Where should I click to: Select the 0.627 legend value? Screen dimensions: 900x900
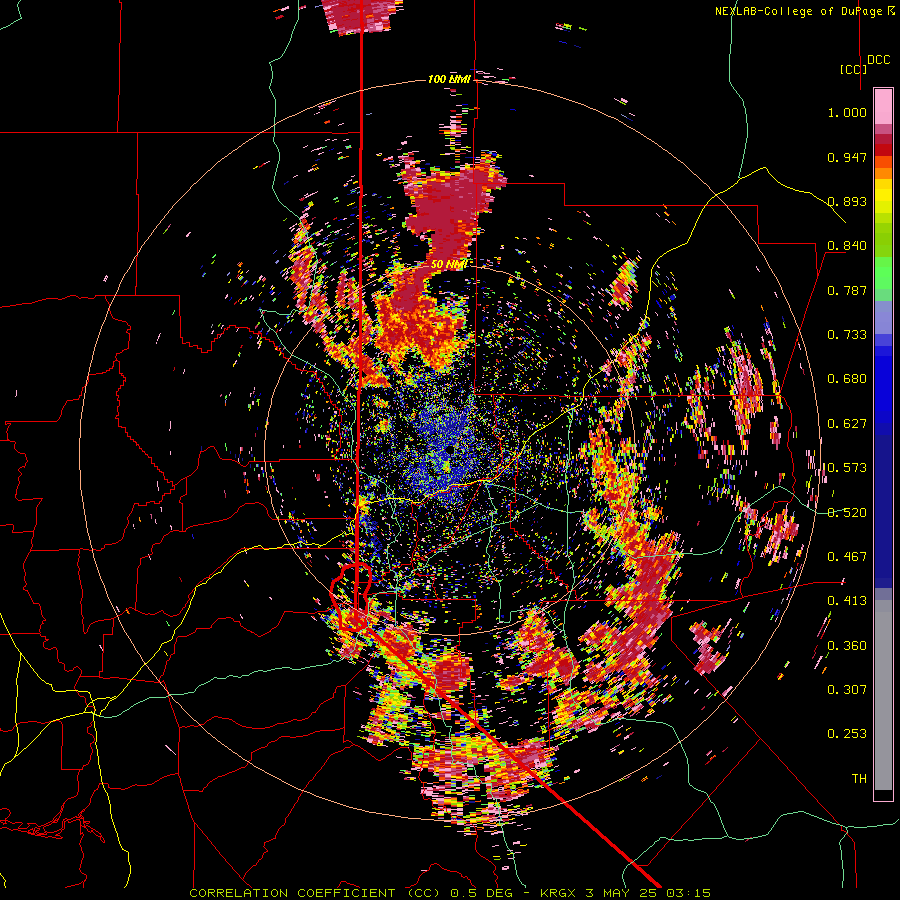pos(847,424)
